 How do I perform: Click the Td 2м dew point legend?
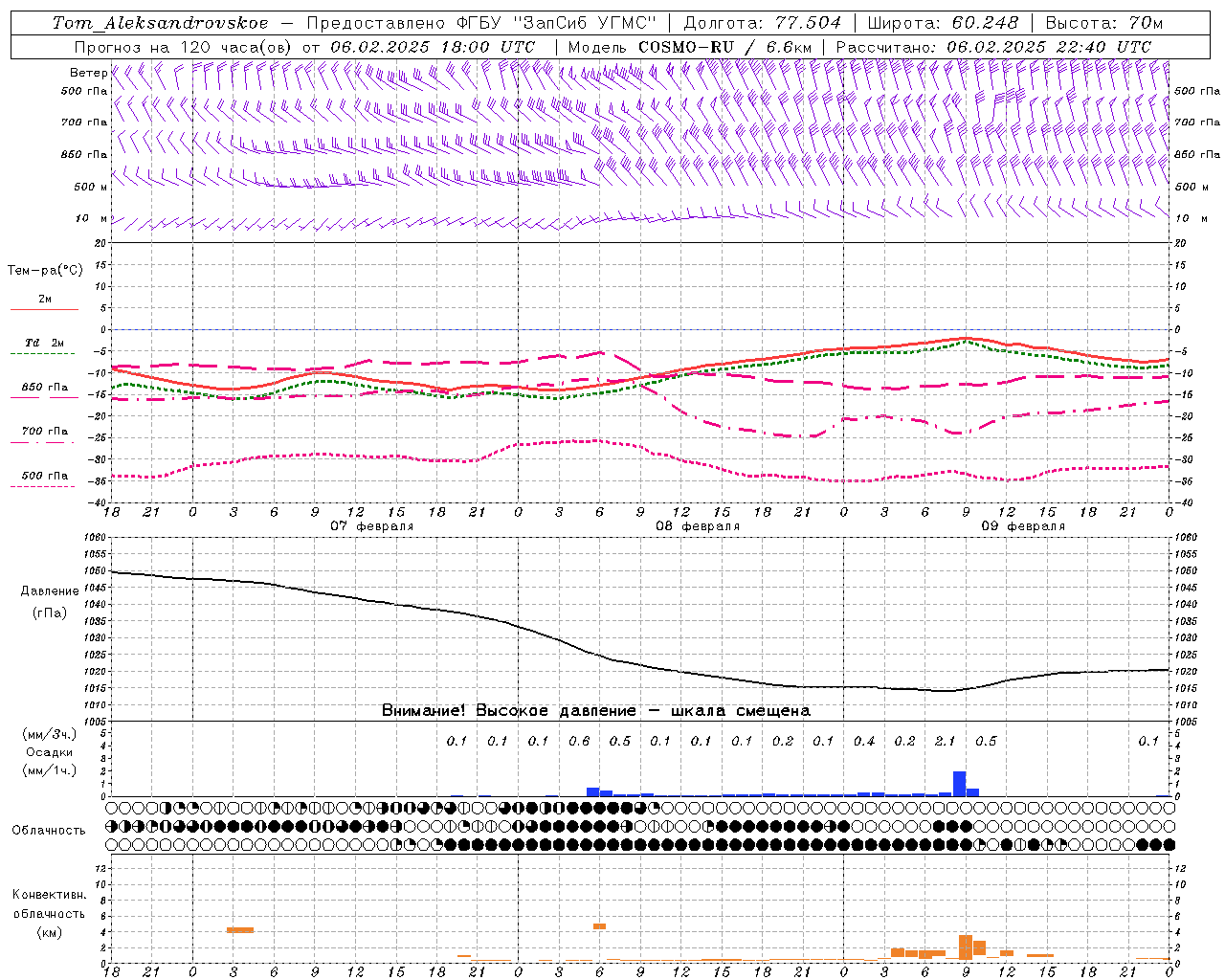pos(44,347)
